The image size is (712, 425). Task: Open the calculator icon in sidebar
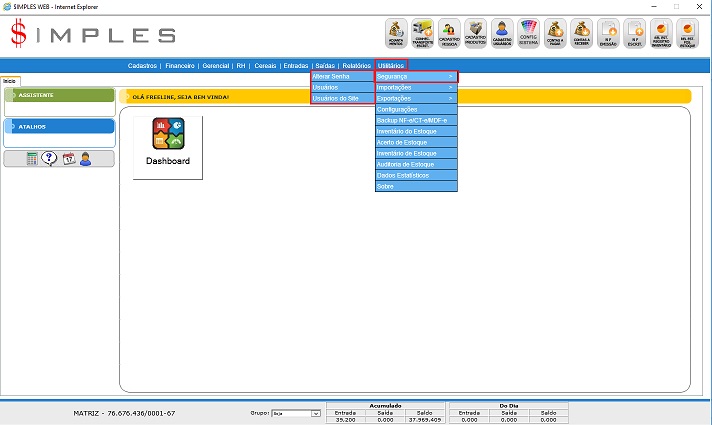point(32,158)
